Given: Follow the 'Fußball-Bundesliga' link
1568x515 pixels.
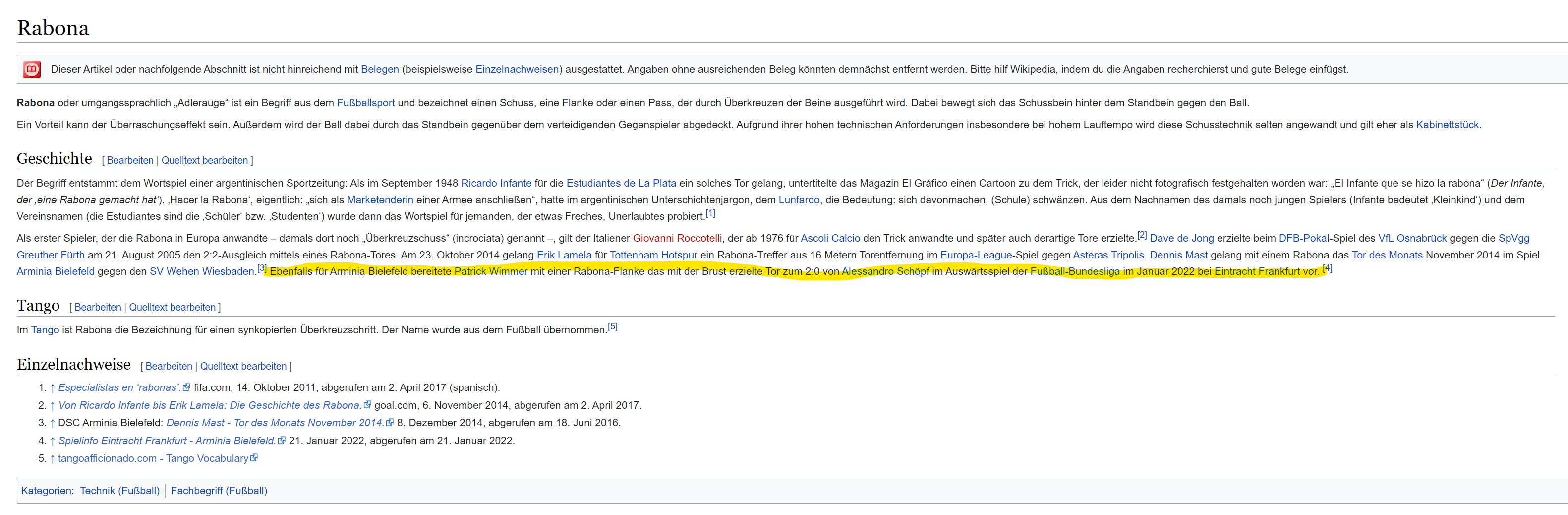Looking at the screenshot, I should click(x=1075, y=271).
